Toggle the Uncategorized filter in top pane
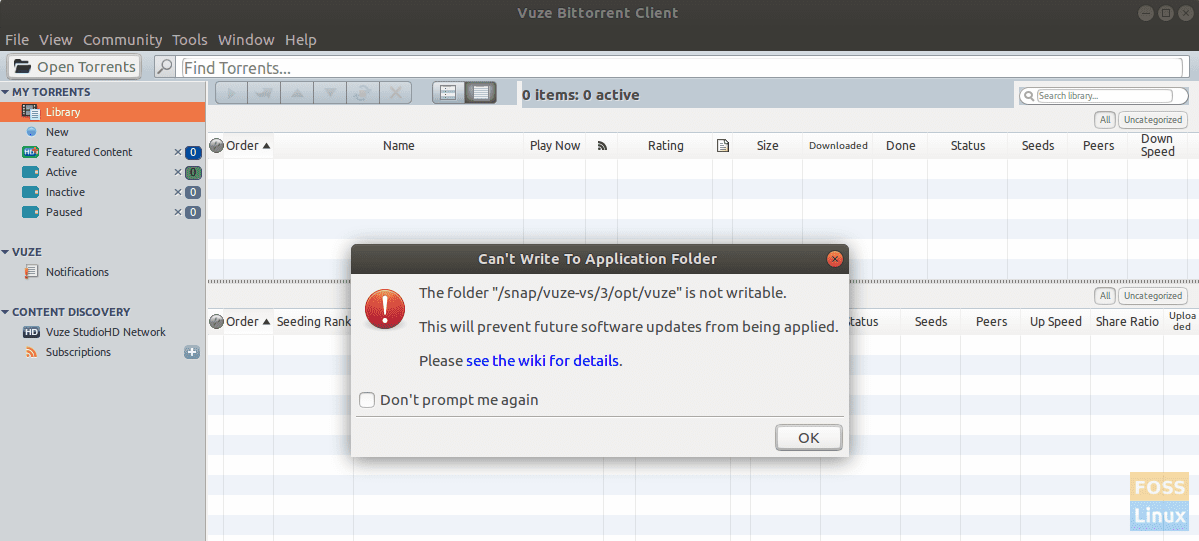Image resolution: width=1199 pixels, height=541 pixels. (1152, 120)
